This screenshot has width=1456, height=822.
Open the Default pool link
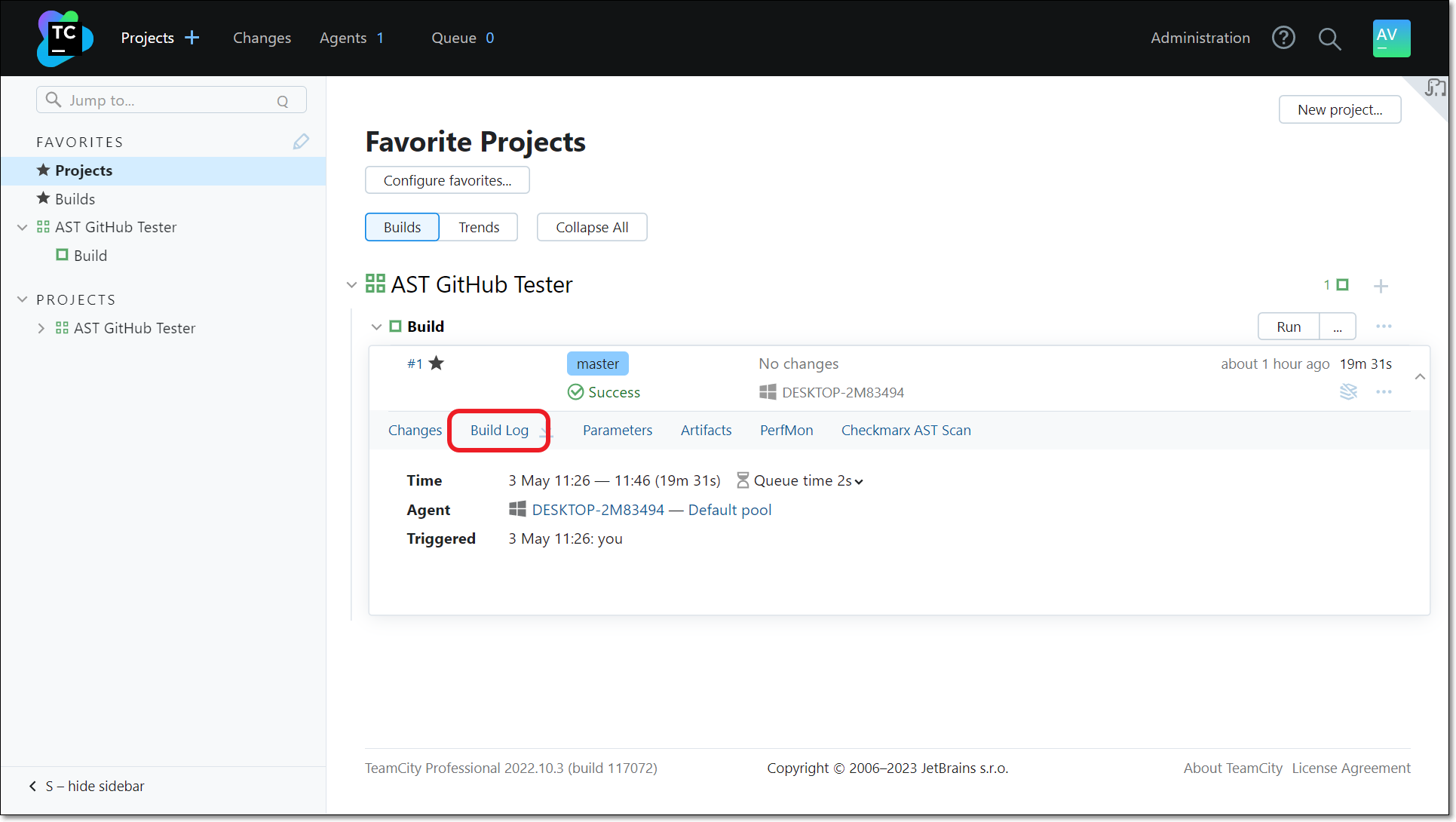pyautogui.click(x=730, y=510)
